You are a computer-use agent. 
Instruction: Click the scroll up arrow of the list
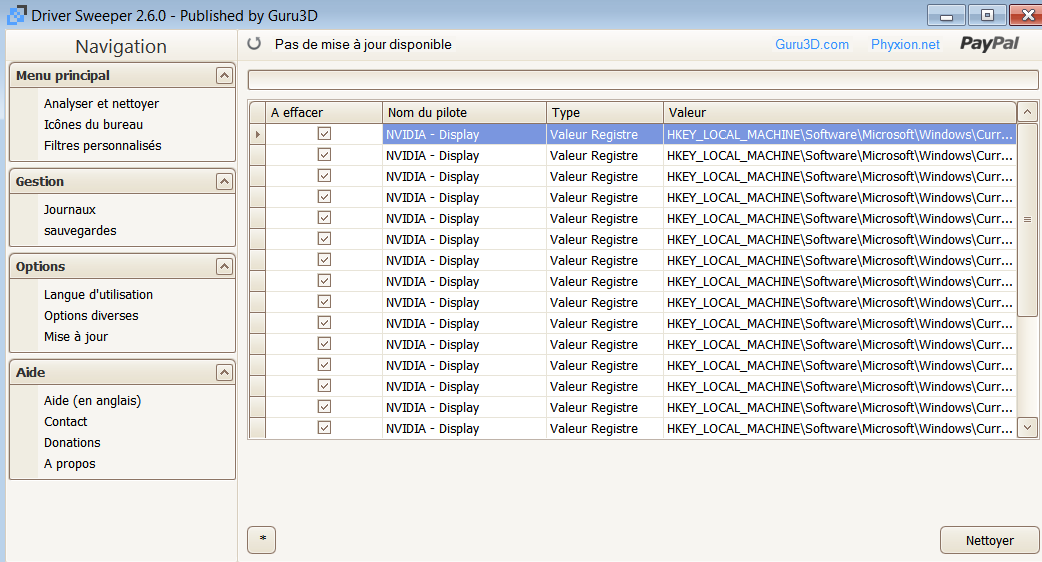tap(1027, 112)
